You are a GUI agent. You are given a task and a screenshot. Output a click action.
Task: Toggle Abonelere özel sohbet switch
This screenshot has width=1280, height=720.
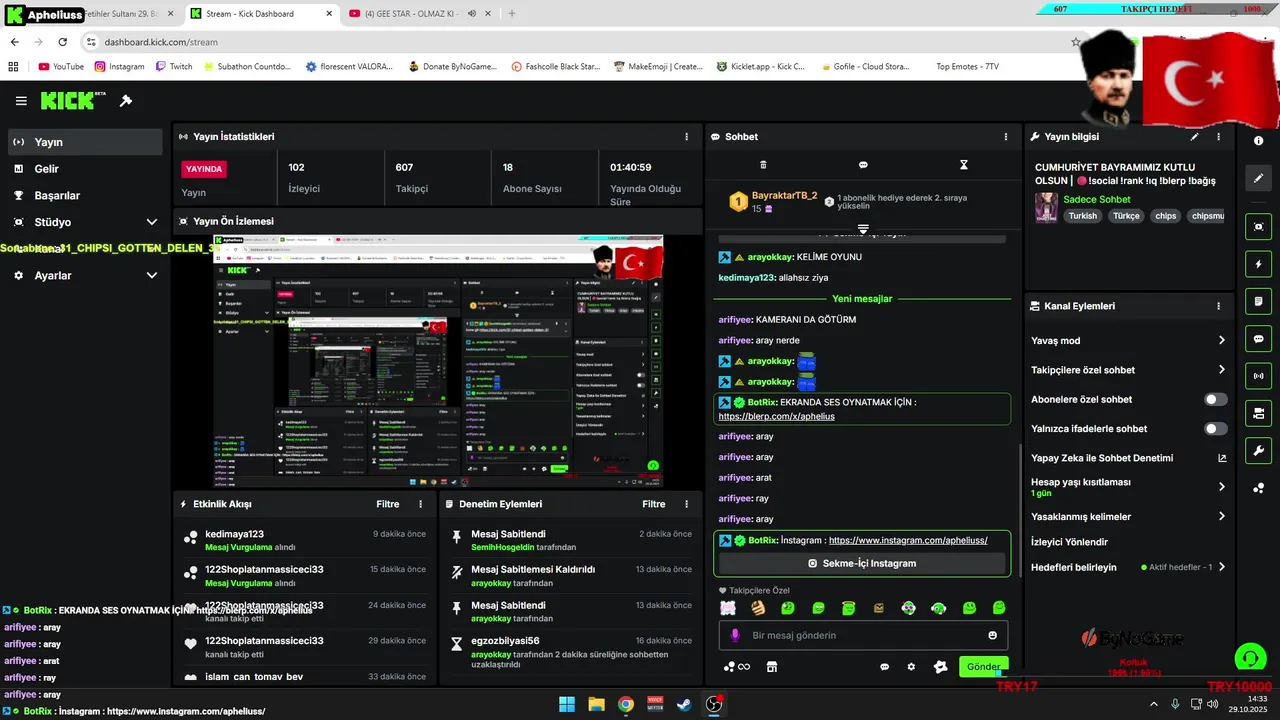point(1215,399)
